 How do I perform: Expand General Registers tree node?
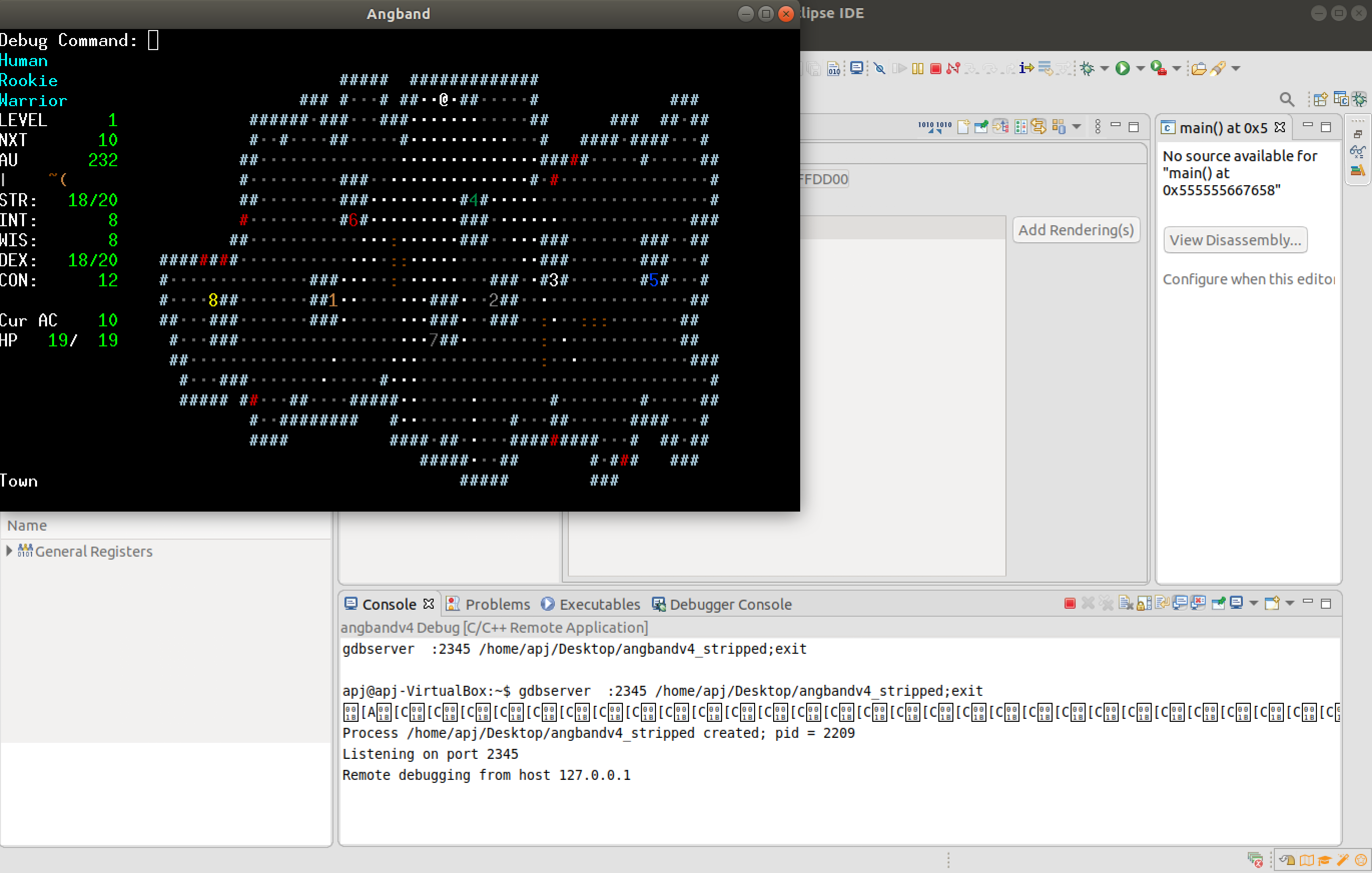pyautogui.click(x=9, y=551)
